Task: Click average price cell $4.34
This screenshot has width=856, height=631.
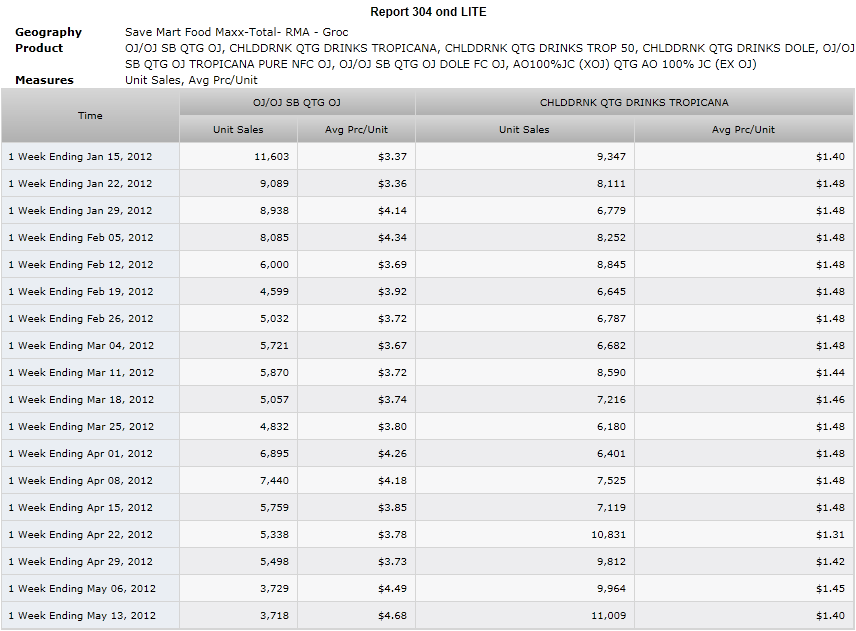Action: click(x=392, y=237)
